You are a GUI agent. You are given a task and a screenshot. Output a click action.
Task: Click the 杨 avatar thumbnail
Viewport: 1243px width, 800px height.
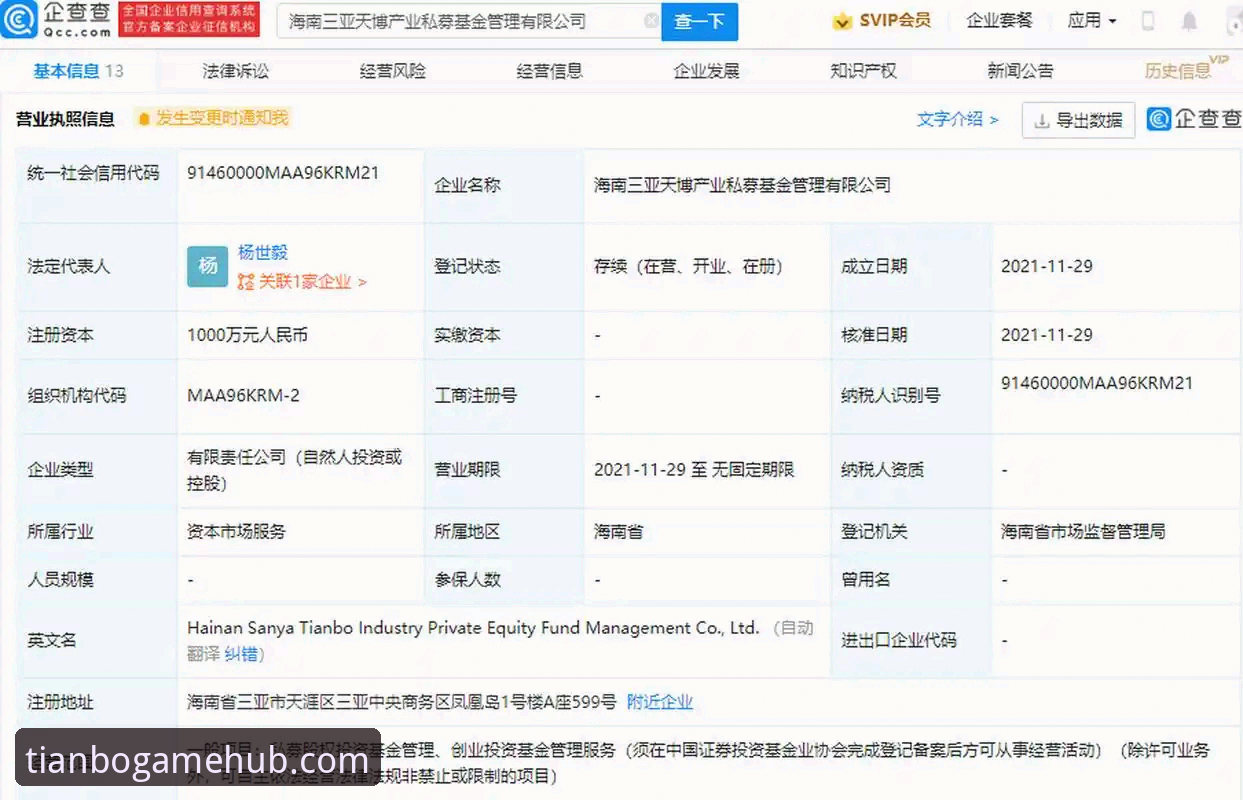[x=208, y=266]
